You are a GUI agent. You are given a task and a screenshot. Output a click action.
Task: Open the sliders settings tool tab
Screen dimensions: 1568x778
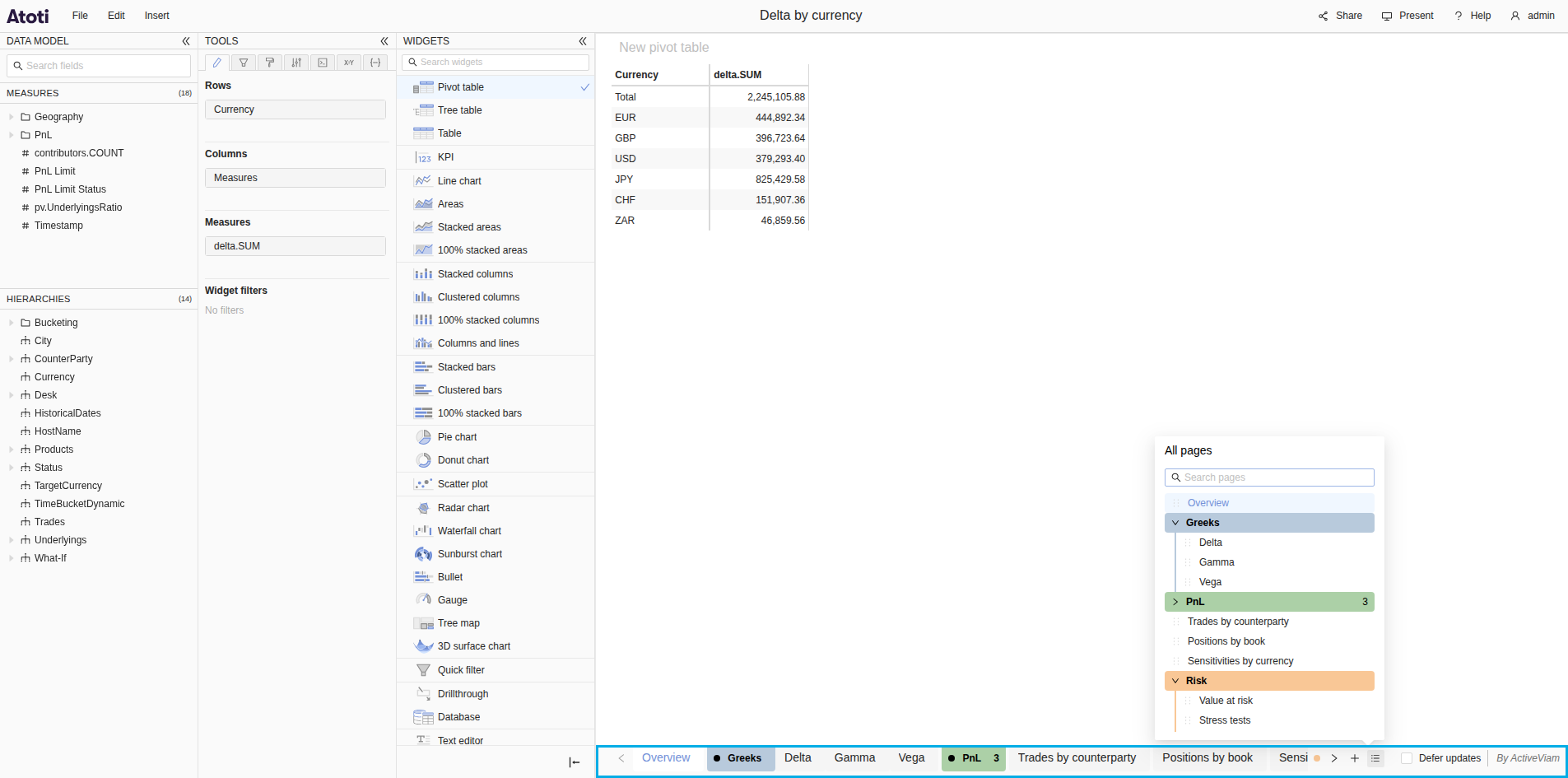pos(296,63)
